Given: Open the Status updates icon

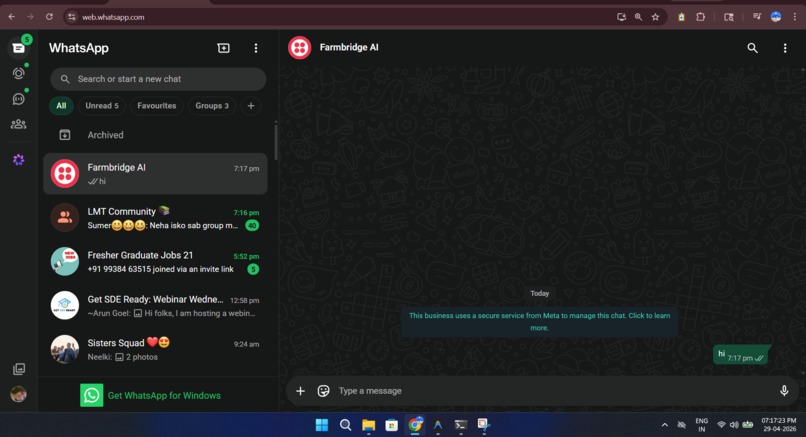Looking at the screenshot, I should [19, 73].
